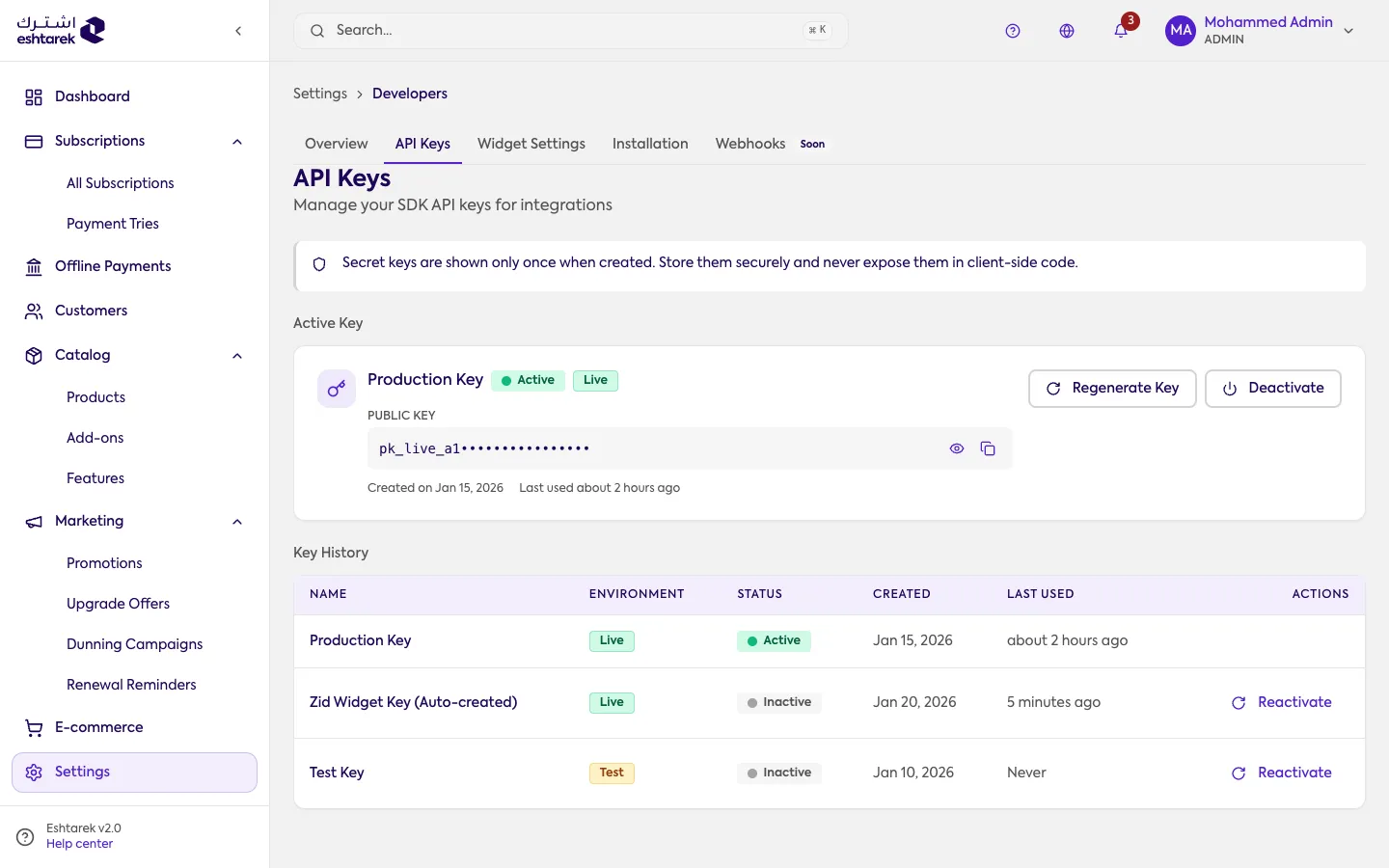Open E-commerce in the sidebar
Image resolution: width=1389 pixels, height=868 pixels.
pyautogui.click(x=134, y=727)
